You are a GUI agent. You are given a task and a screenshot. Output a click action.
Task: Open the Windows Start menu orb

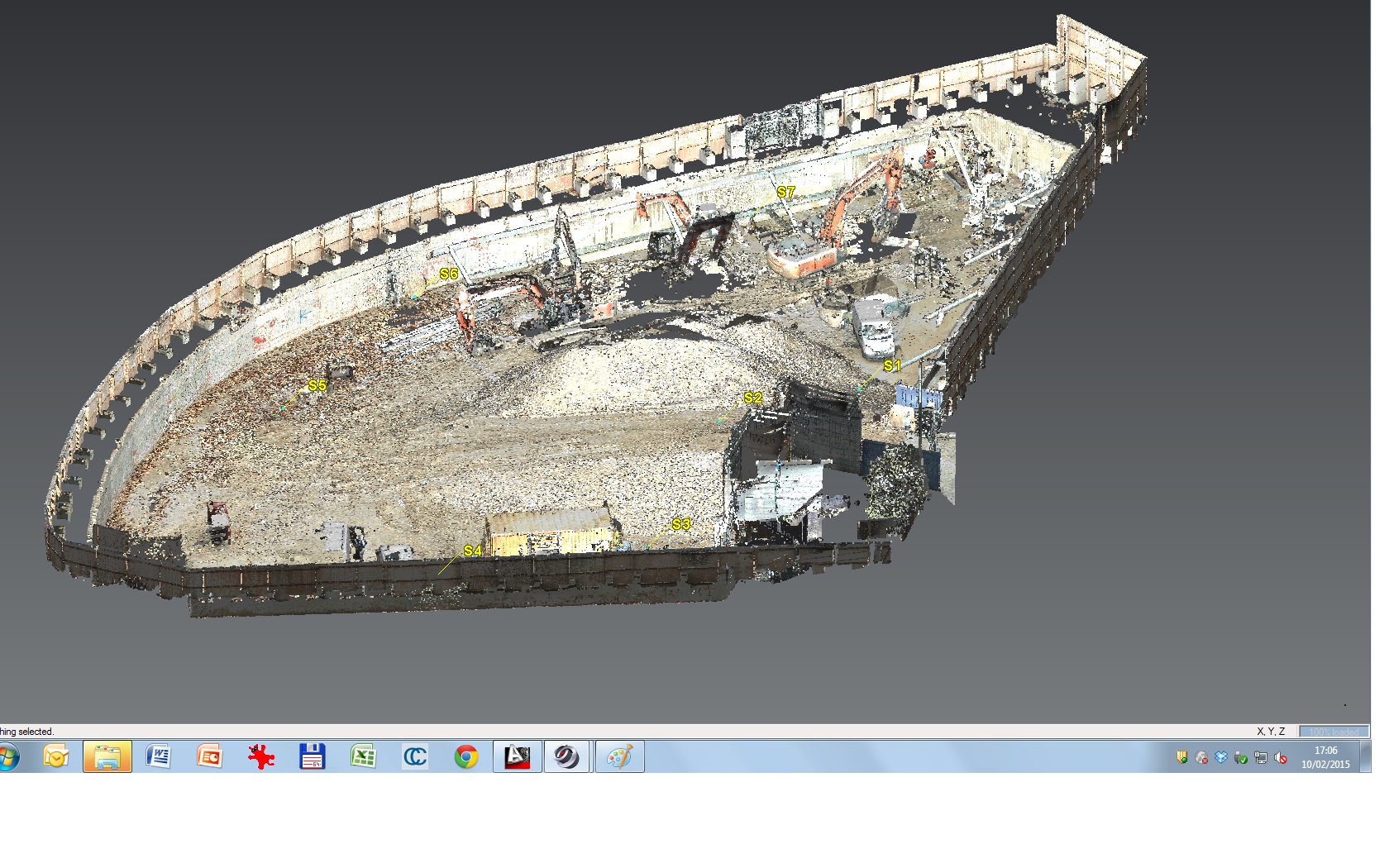(x=8, y=756)
